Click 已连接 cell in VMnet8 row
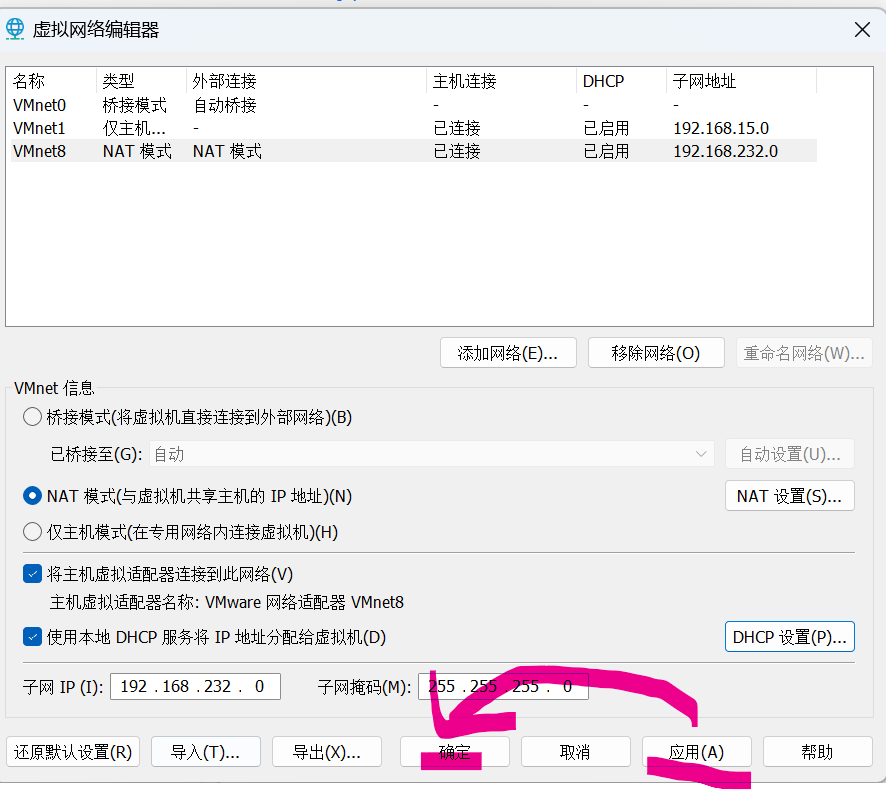The image size is (886, 790). point(457,151)
